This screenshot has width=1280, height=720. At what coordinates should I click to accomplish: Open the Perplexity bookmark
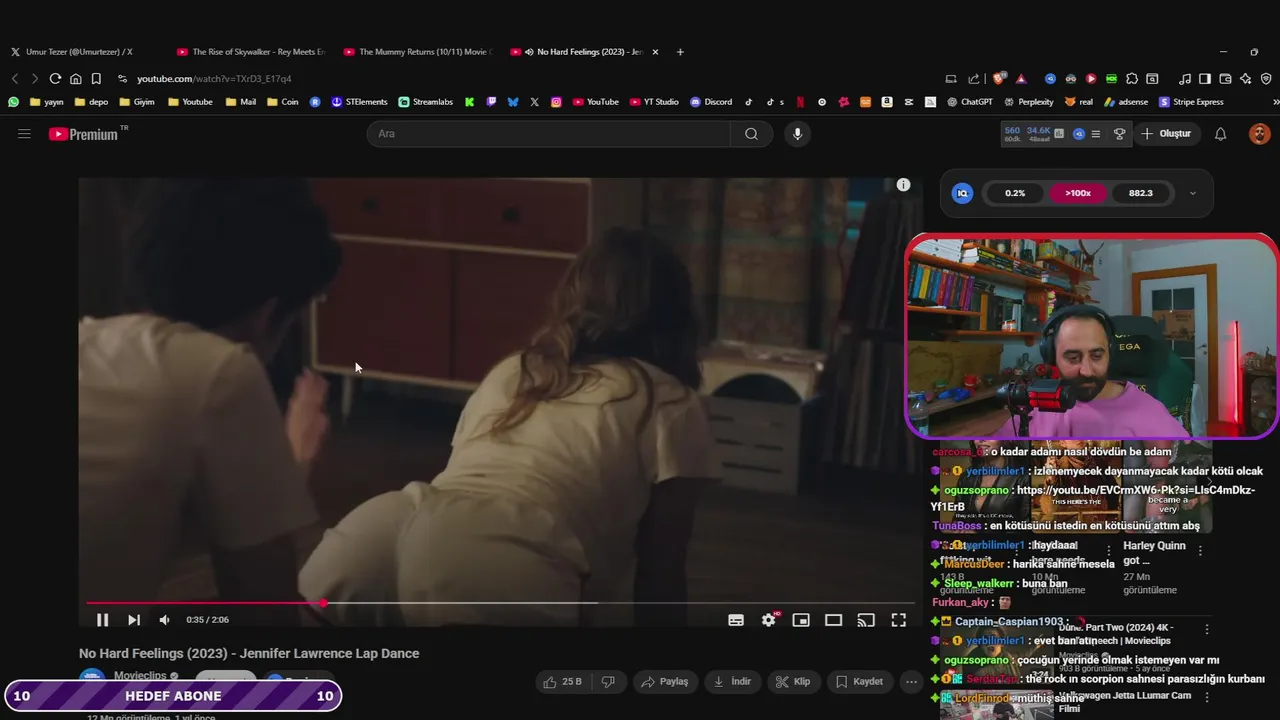[x=1028, y=102]
